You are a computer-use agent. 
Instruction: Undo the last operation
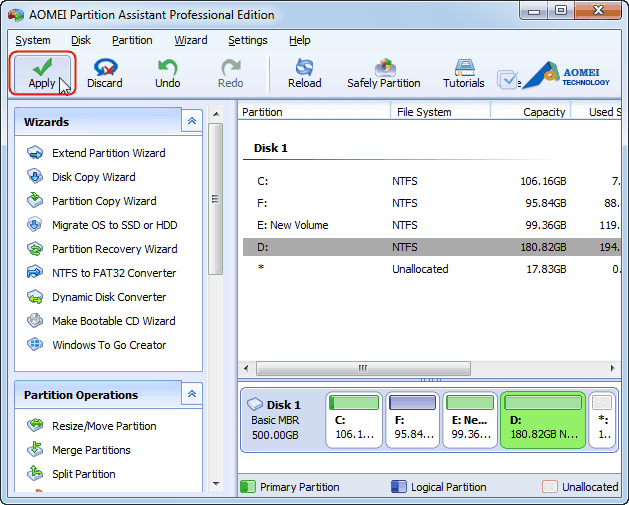click(x=167, y=73)
